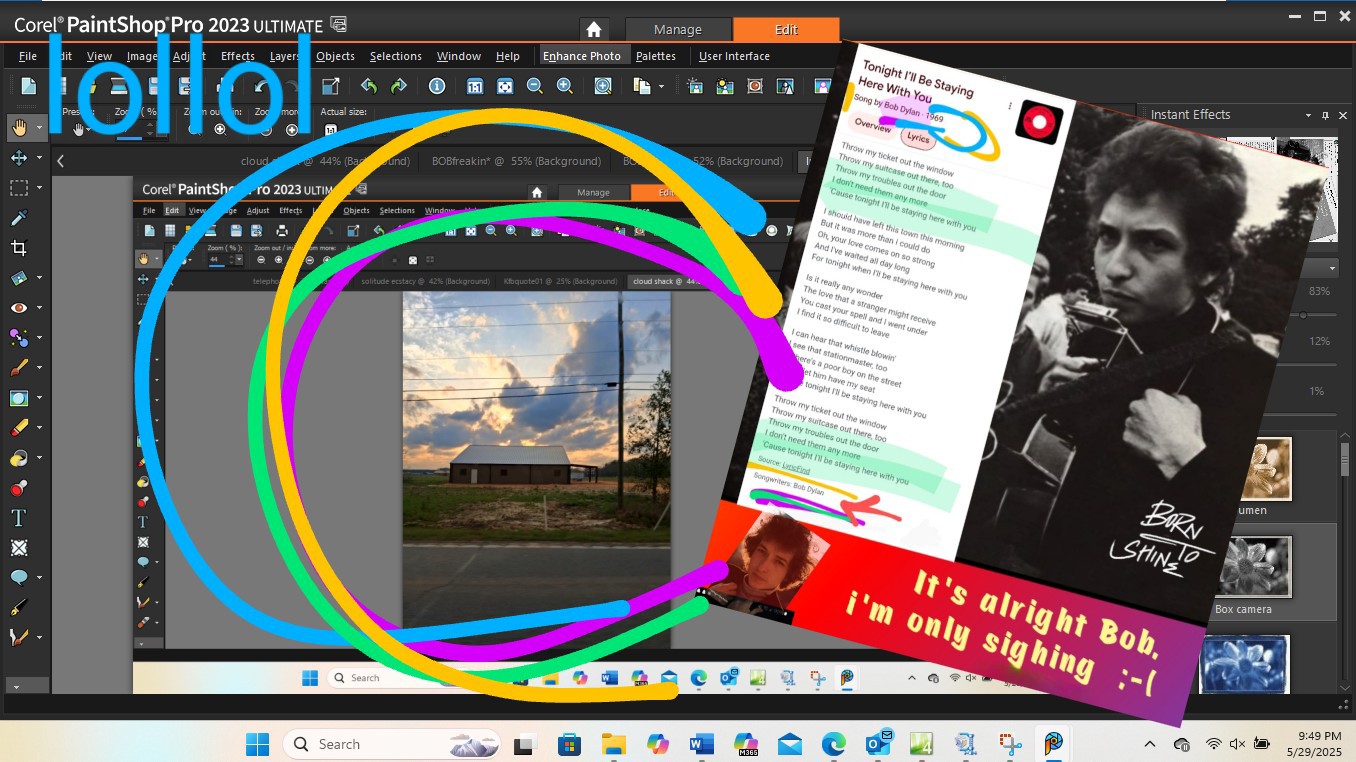
Task: Select the Paint Brush tool
Action: [19, 368]
